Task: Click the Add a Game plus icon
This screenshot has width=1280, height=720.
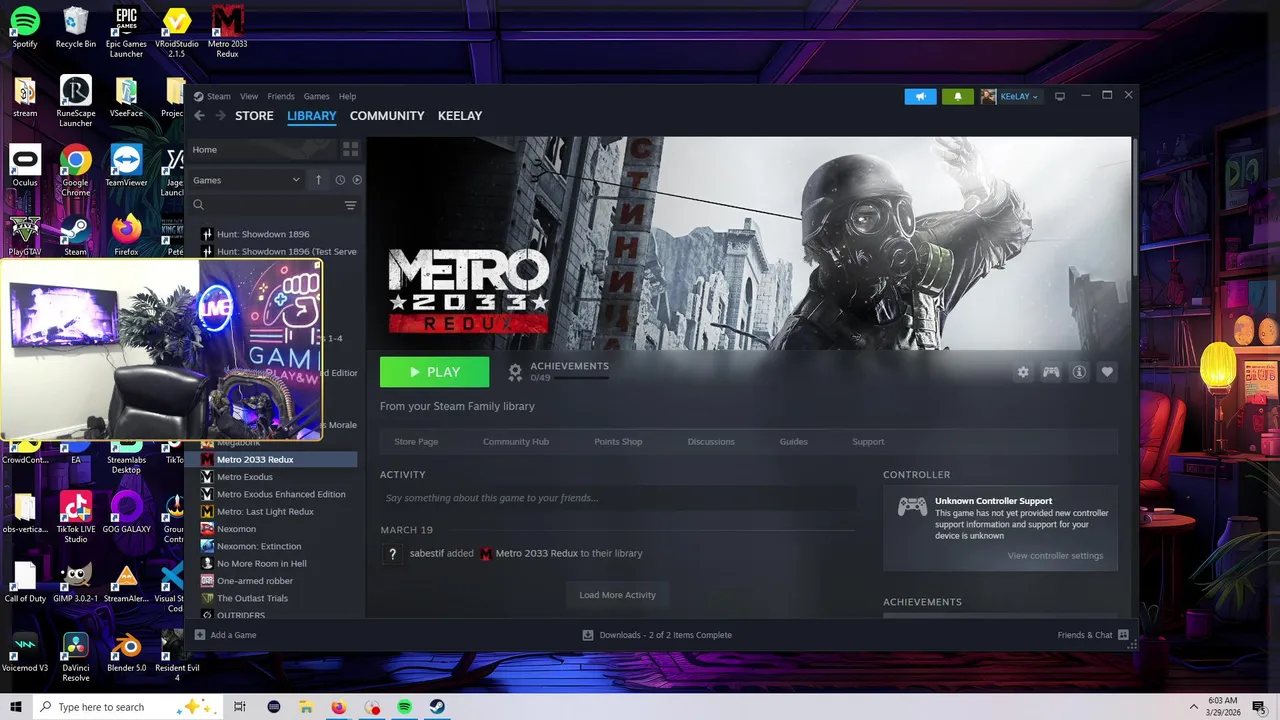Action: [x=200, y=635]
